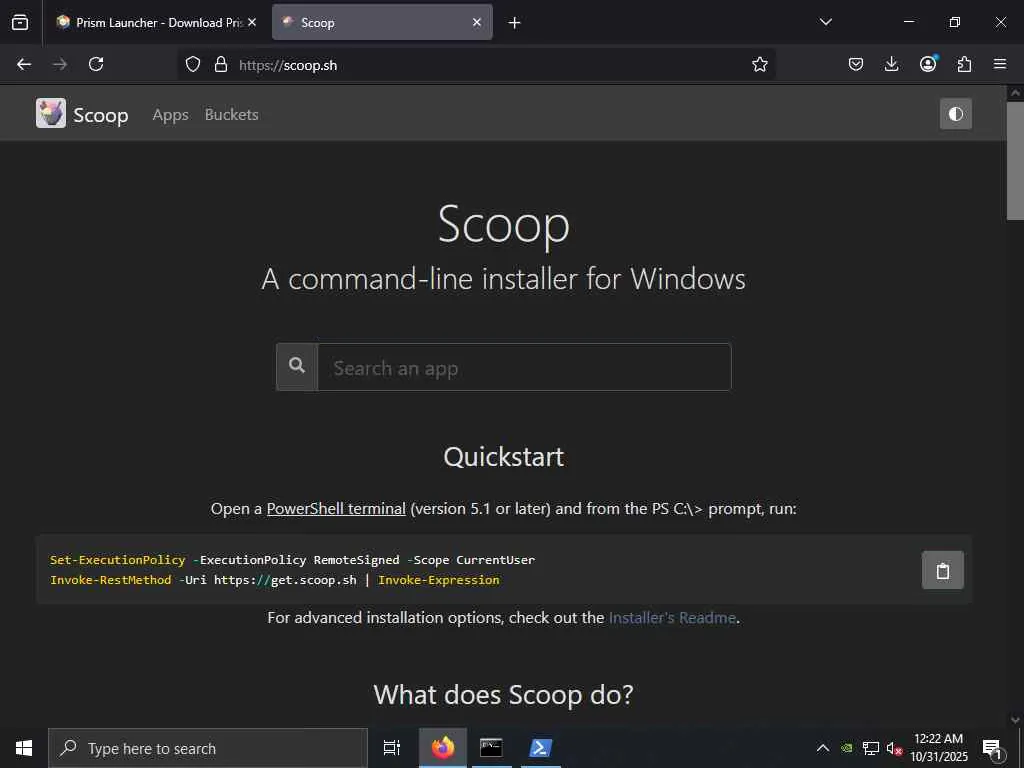Open the Firefox downloads panel
The width and height of the screenshot is (1024, 768).
[x=891, y=64]
